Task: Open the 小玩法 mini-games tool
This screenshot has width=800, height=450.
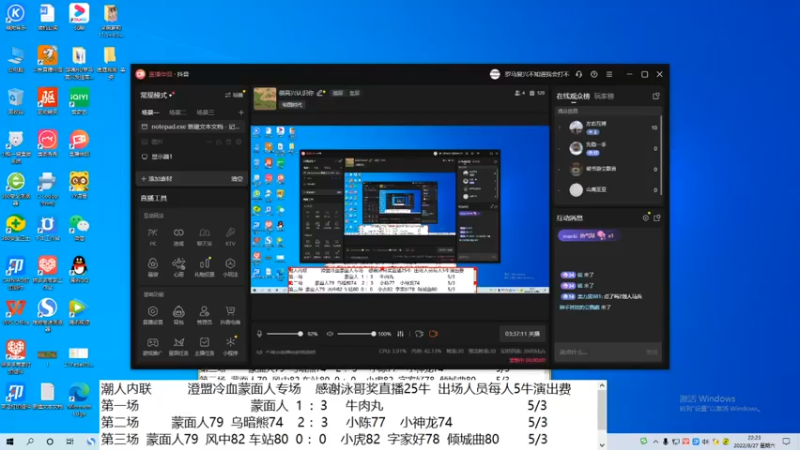Action: tap(230, 267)
